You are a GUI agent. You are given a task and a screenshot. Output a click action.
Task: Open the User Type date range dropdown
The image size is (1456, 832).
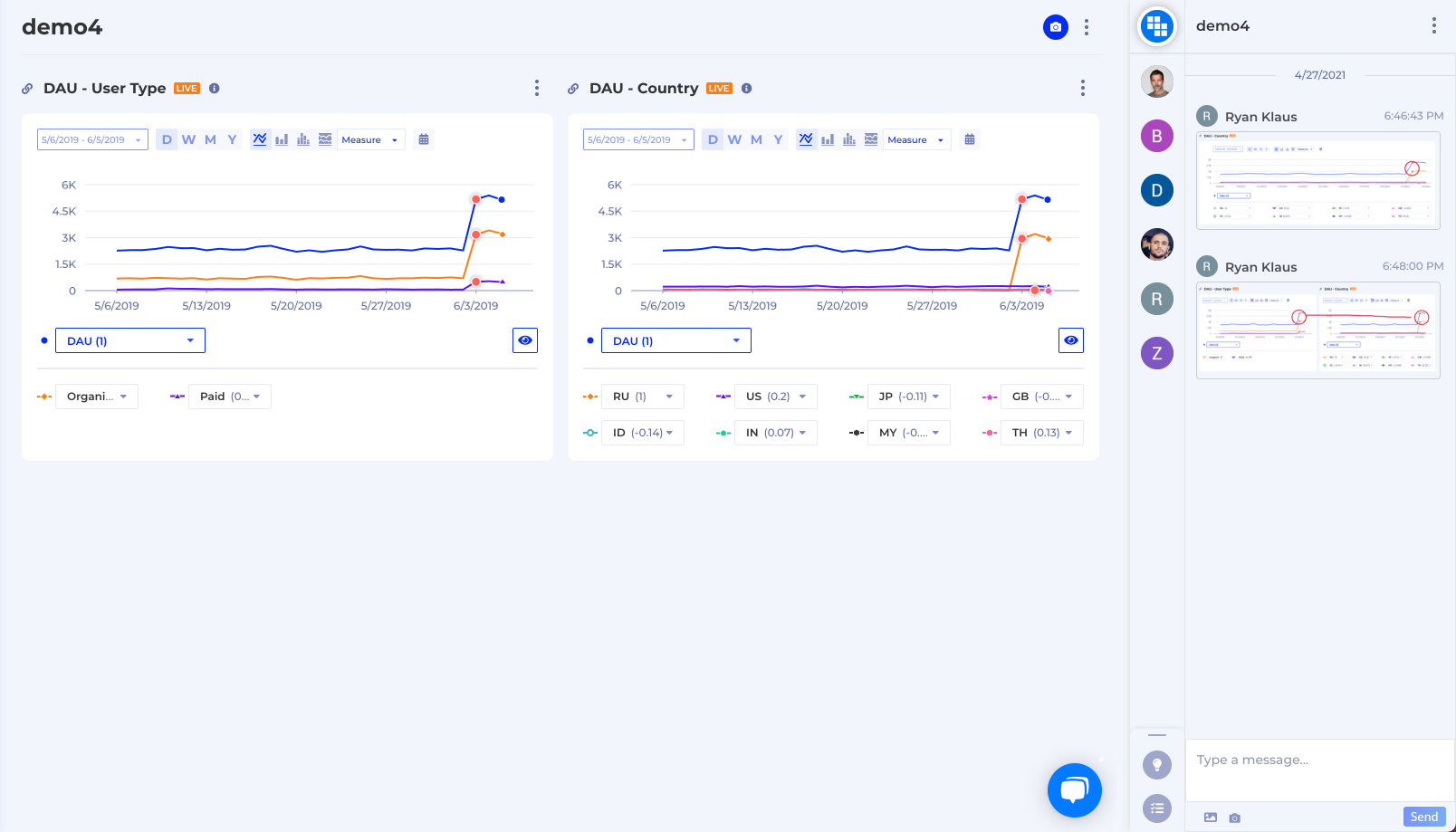coord(92,139)
